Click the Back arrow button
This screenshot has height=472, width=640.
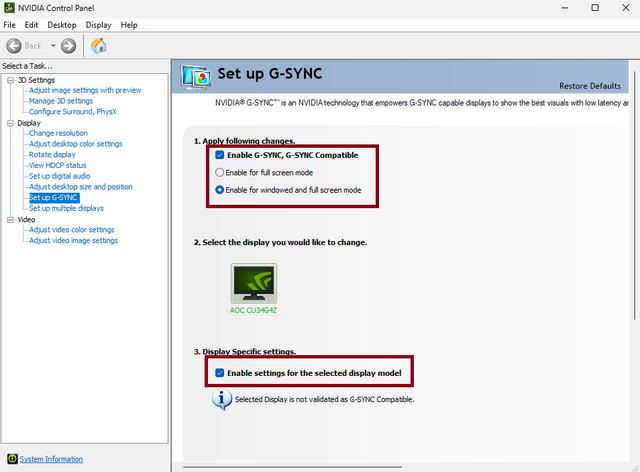(x=14, y=46)
